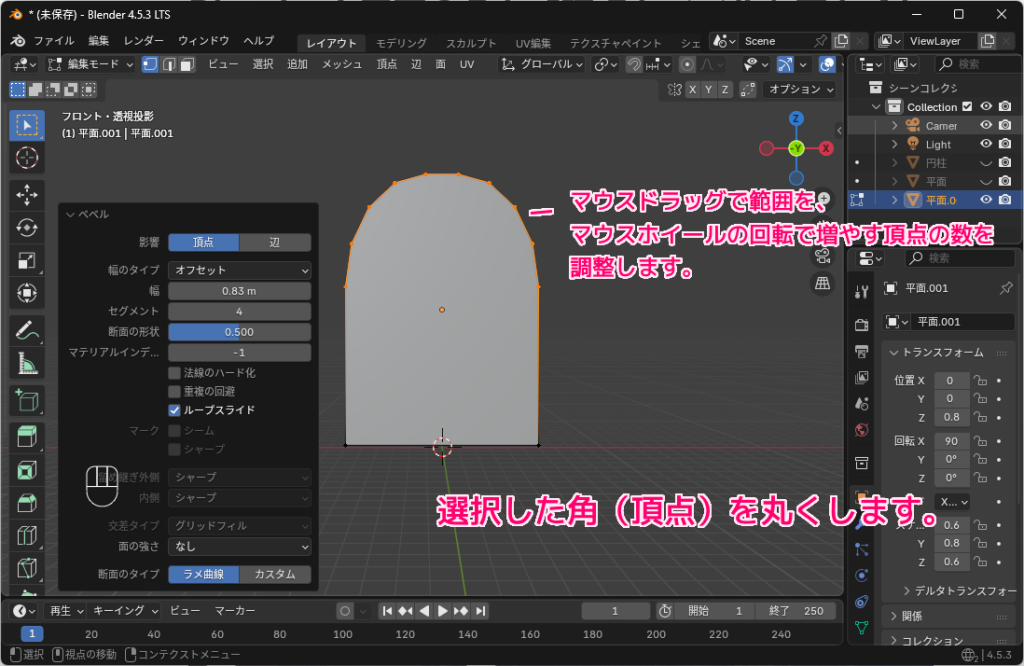Hide the 平面.001 object with the eye toggle
This screenshot has width=1024, height=666.
tap(987, 200)
